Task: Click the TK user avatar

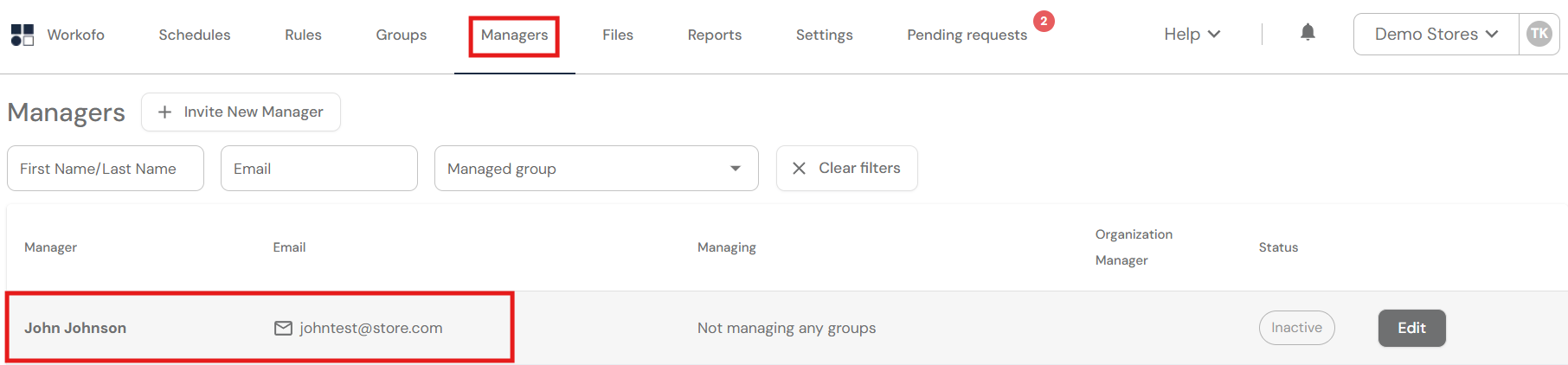Action: [x=1539, y=34]
